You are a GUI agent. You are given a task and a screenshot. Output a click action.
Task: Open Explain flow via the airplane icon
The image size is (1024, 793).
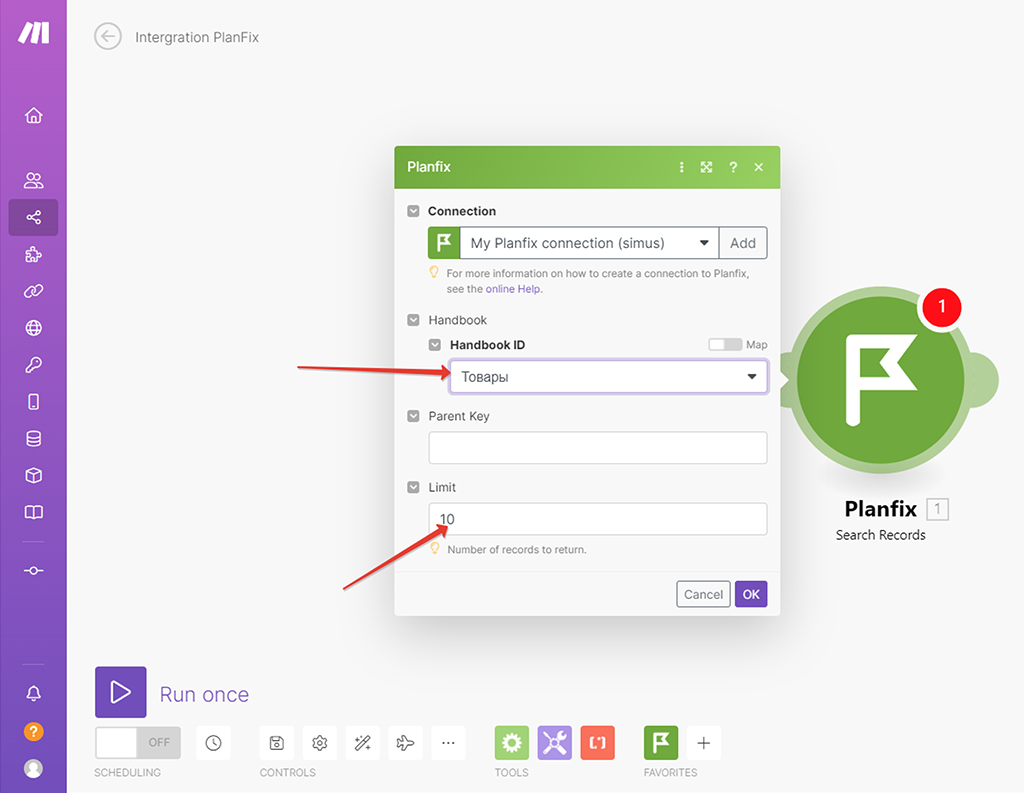406,743
